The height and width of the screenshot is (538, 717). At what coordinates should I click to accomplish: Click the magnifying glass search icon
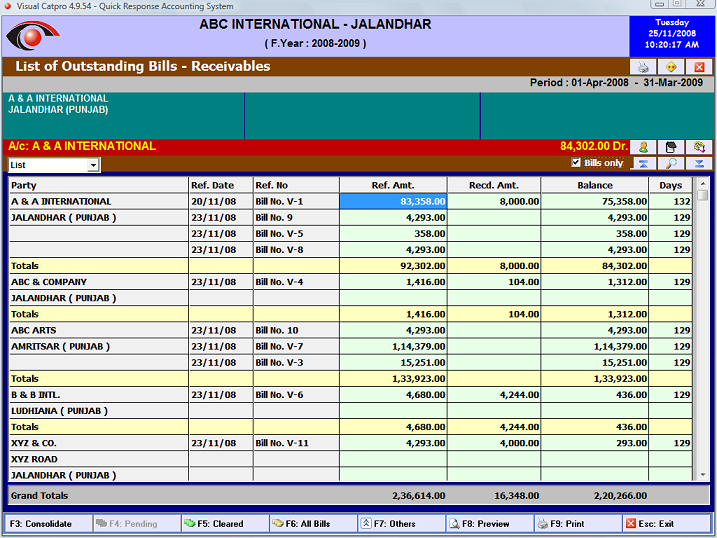click(x=671, y=164)
